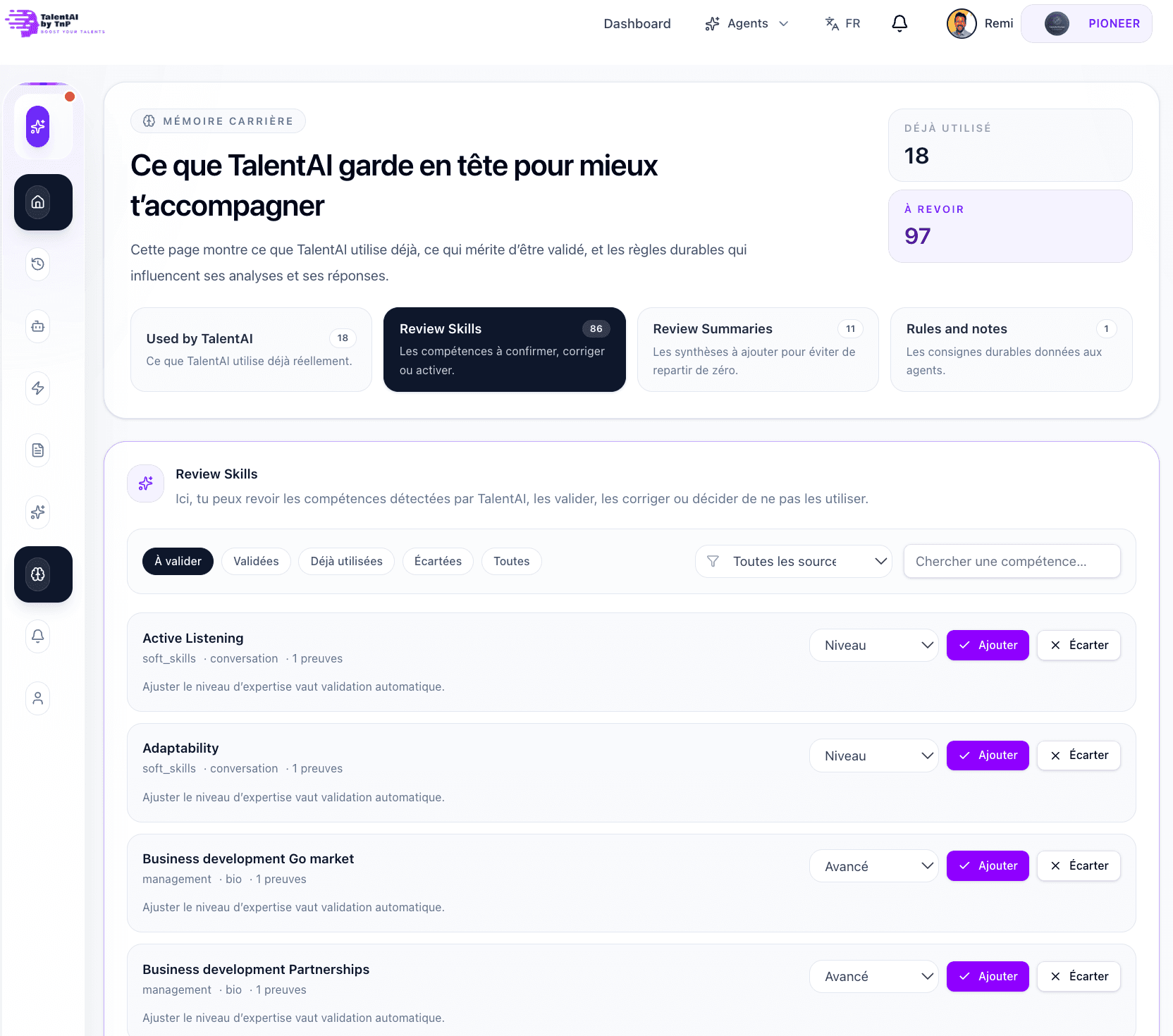Click the funnel filter icon

point(713,562)
